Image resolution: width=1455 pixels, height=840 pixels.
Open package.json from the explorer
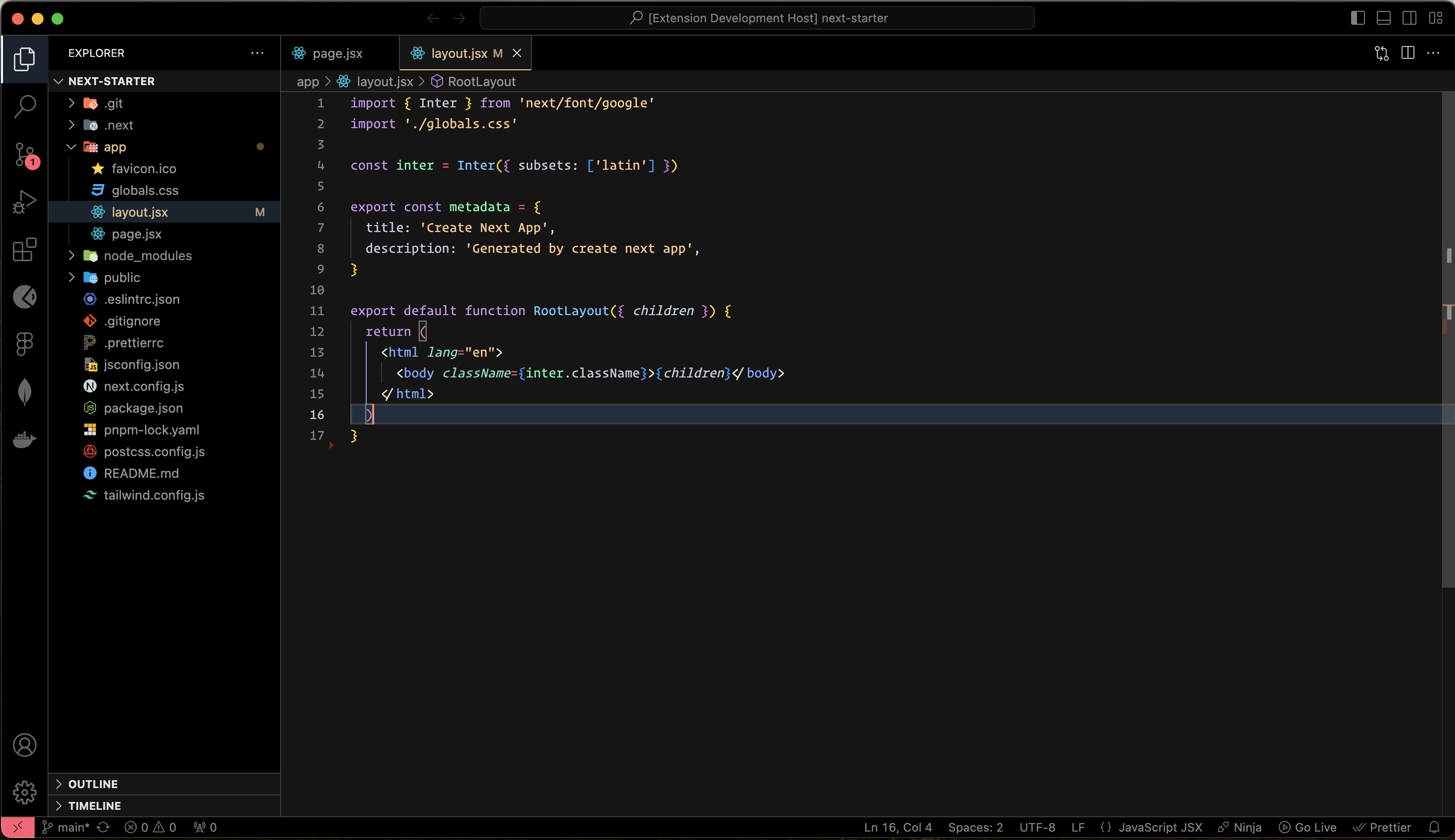click(143, 408)
